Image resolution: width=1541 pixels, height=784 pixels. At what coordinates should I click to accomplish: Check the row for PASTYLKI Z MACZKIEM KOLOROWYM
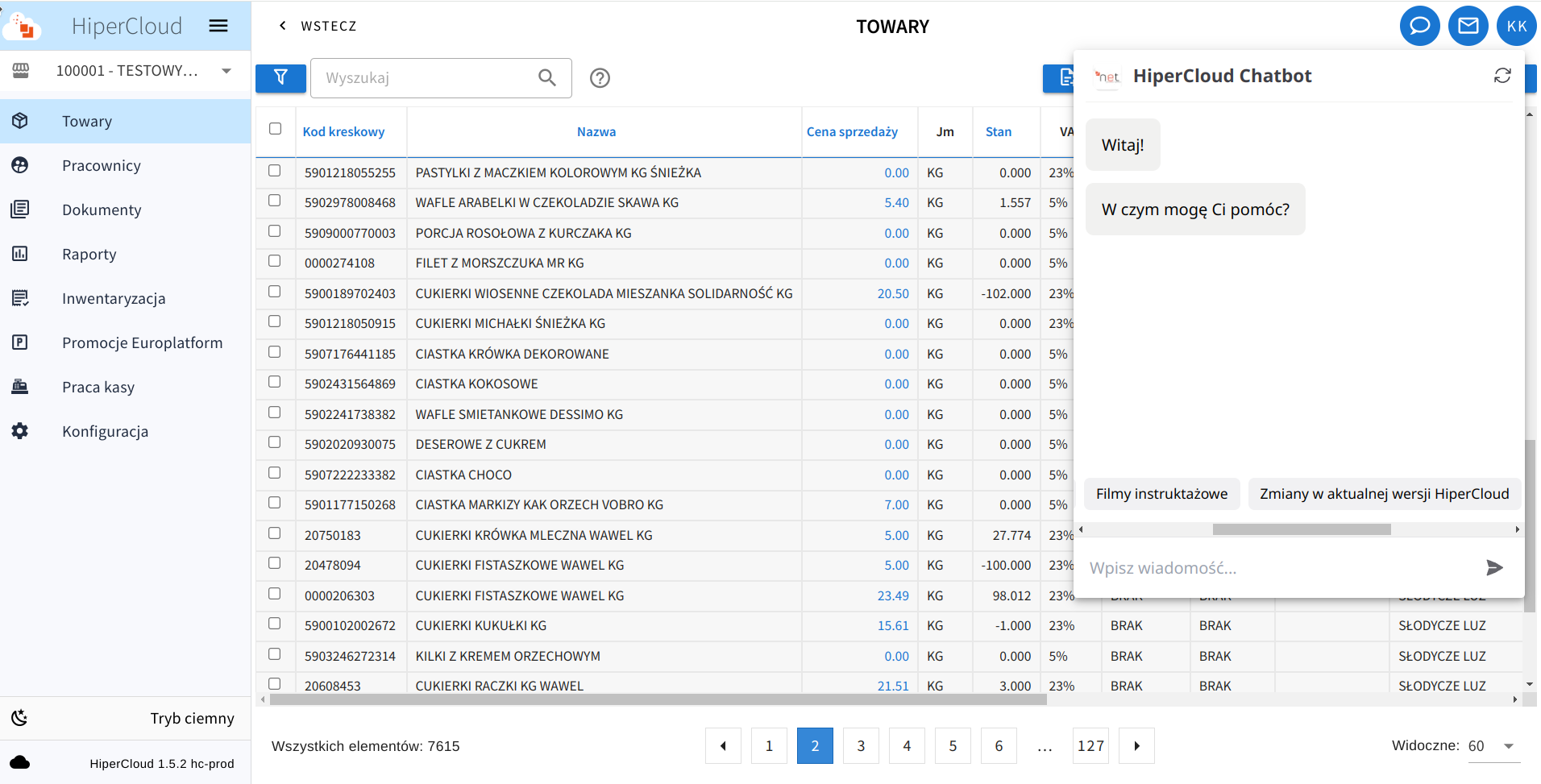coord(275,171)
